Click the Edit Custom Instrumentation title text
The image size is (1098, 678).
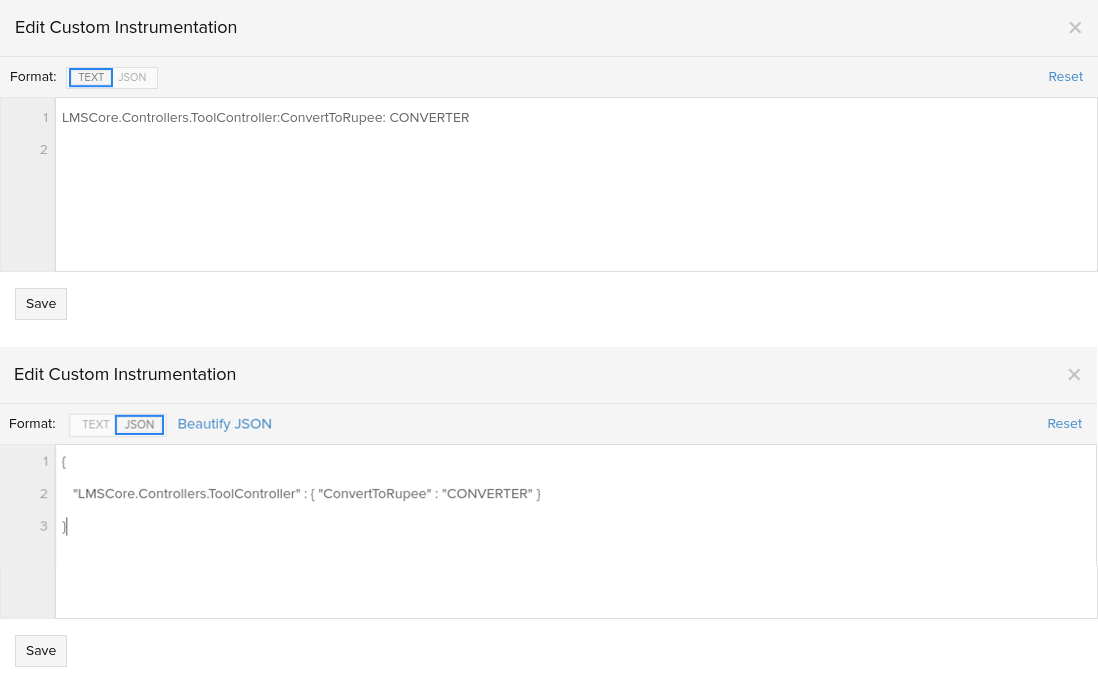point(125,27)
